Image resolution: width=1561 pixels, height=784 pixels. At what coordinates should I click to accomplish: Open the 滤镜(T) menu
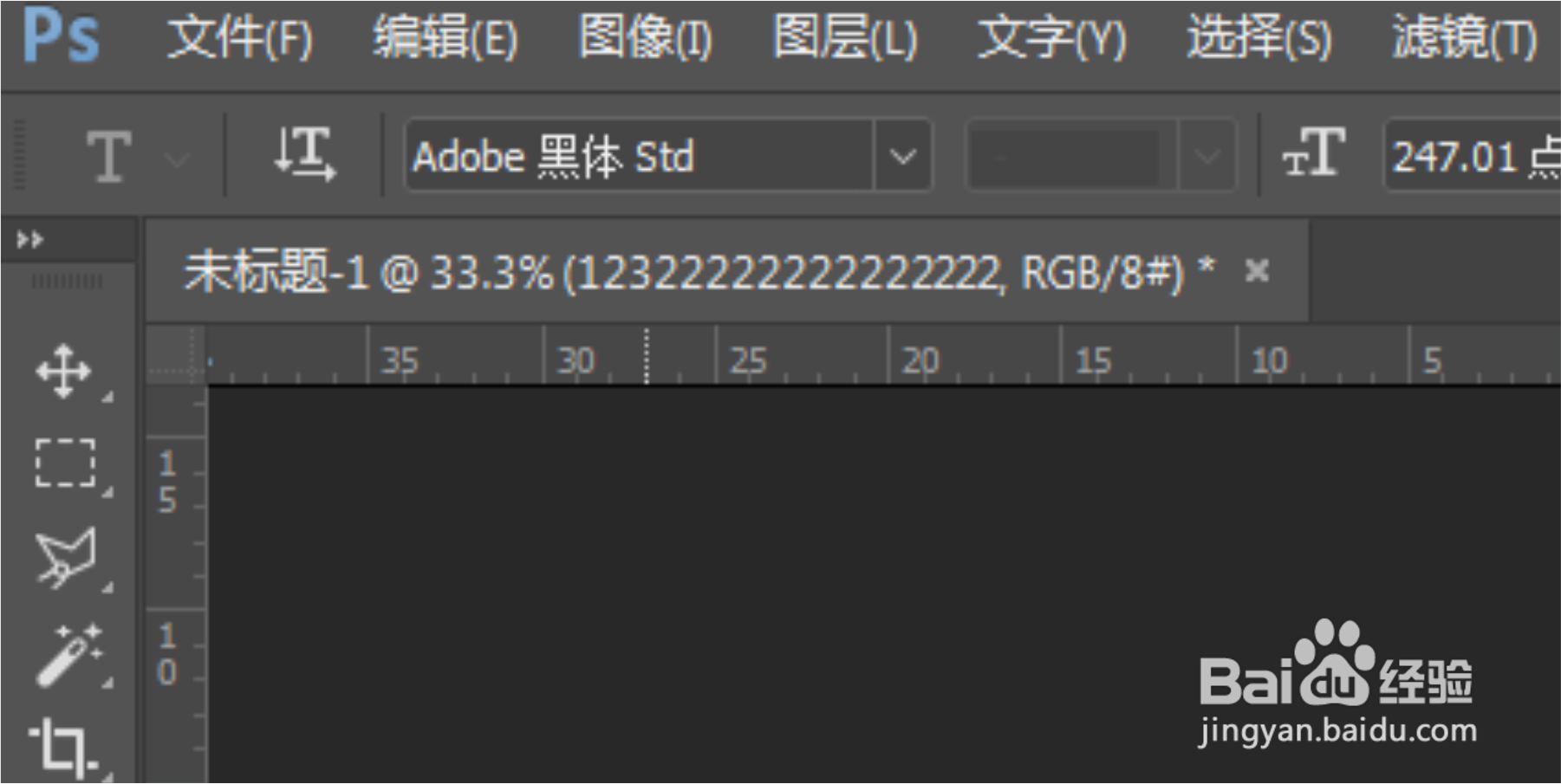click(1464, 39)
